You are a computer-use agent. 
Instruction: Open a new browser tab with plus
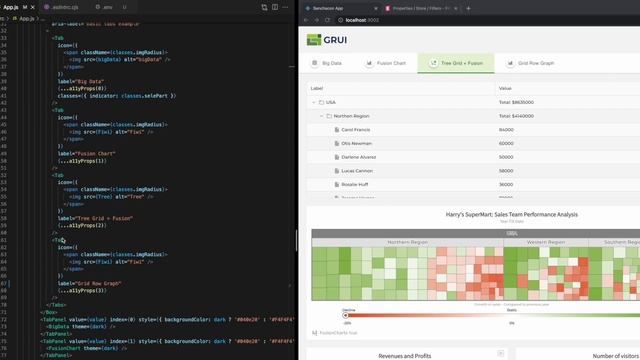point(468,8)
